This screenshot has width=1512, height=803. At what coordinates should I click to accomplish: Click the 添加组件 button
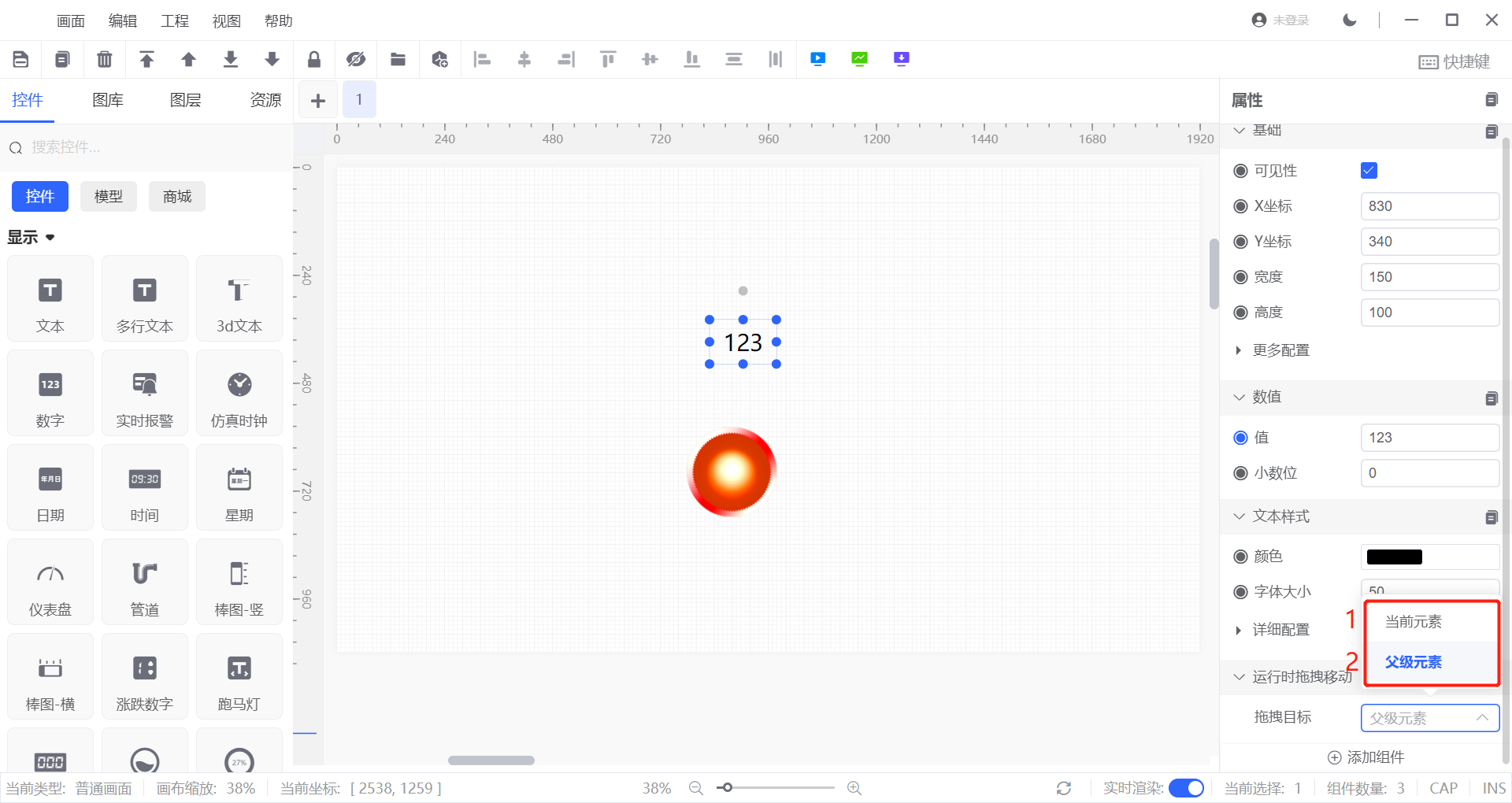coord(1366,757)
